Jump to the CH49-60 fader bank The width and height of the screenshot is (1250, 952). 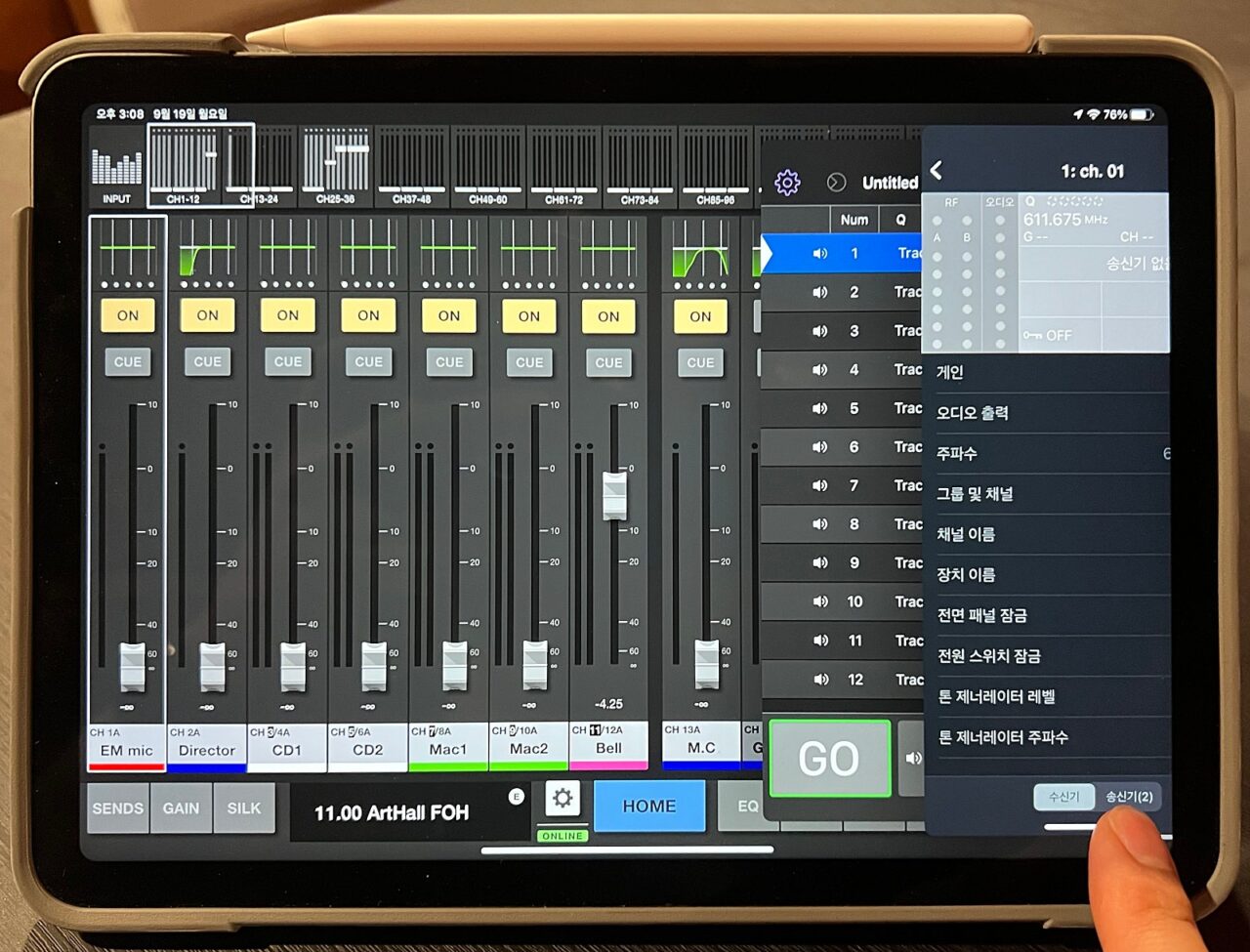(x=487, y=167)
